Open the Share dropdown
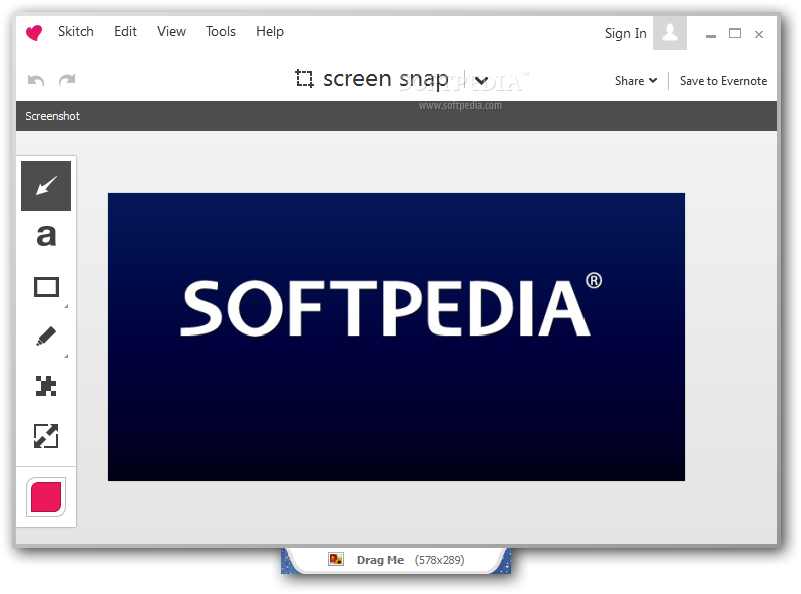Image resolution: width=801 pixels, height=594 pixels. tap(635, 81)
